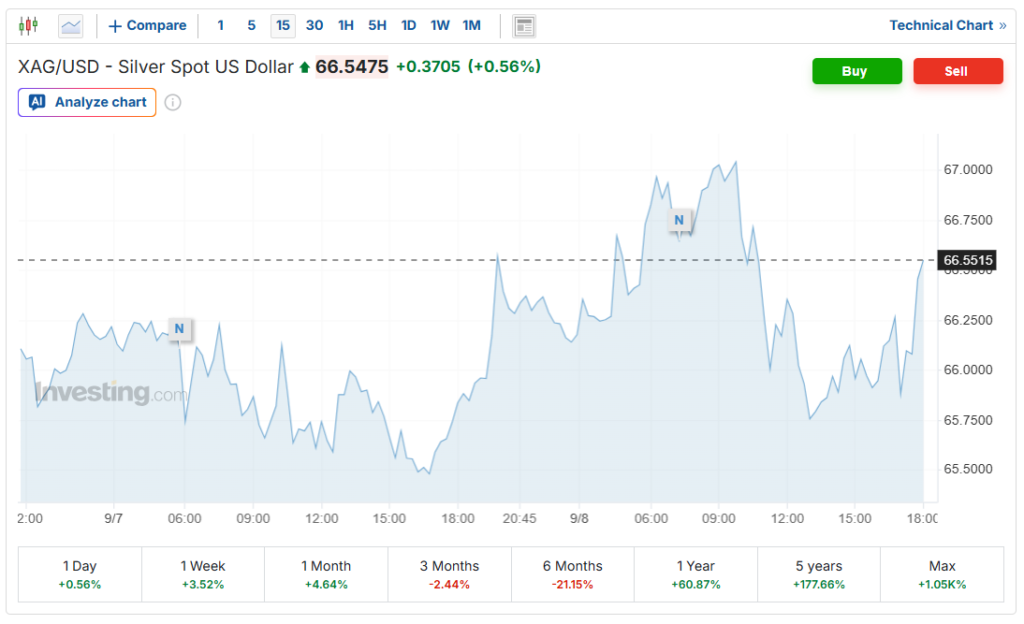This screenshot has height=624, width=1024.
Task: Switch to the 1H interval
Action: (345, 25)
